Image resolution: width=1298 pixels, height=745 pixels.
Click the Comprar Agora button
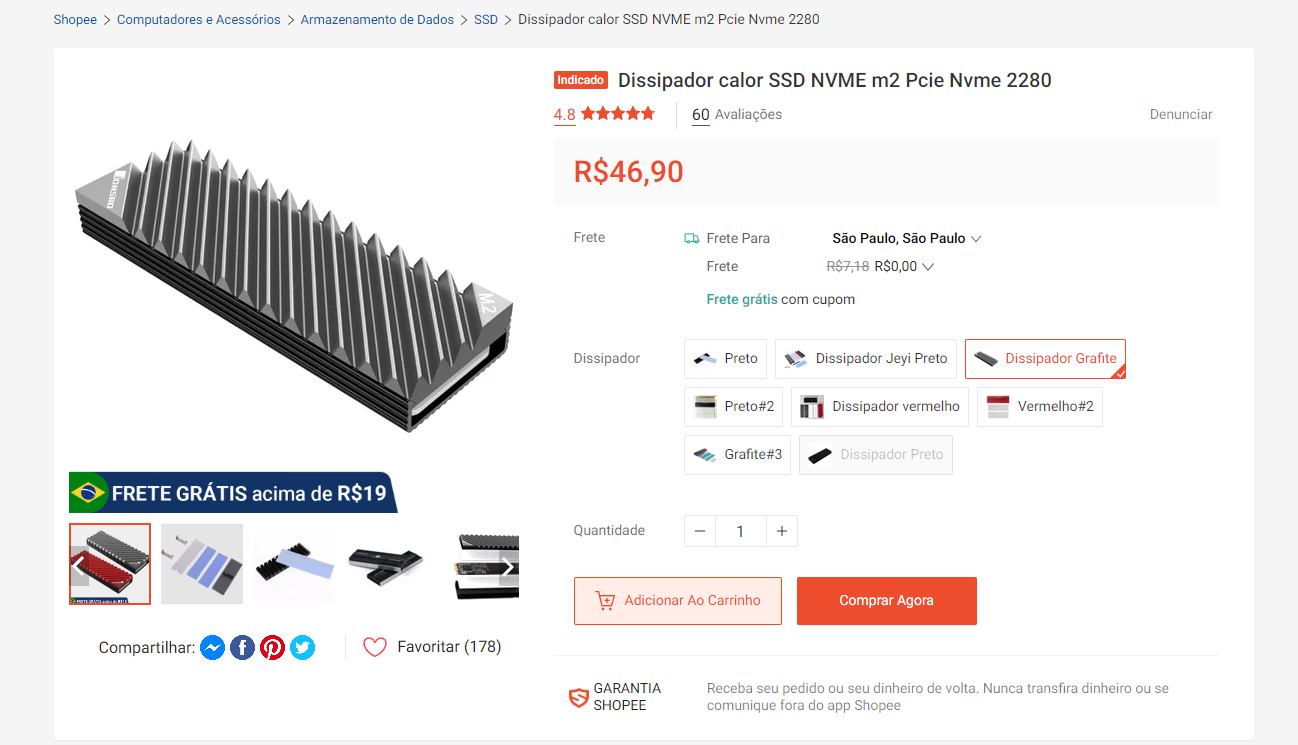click(x=887, y=601)
